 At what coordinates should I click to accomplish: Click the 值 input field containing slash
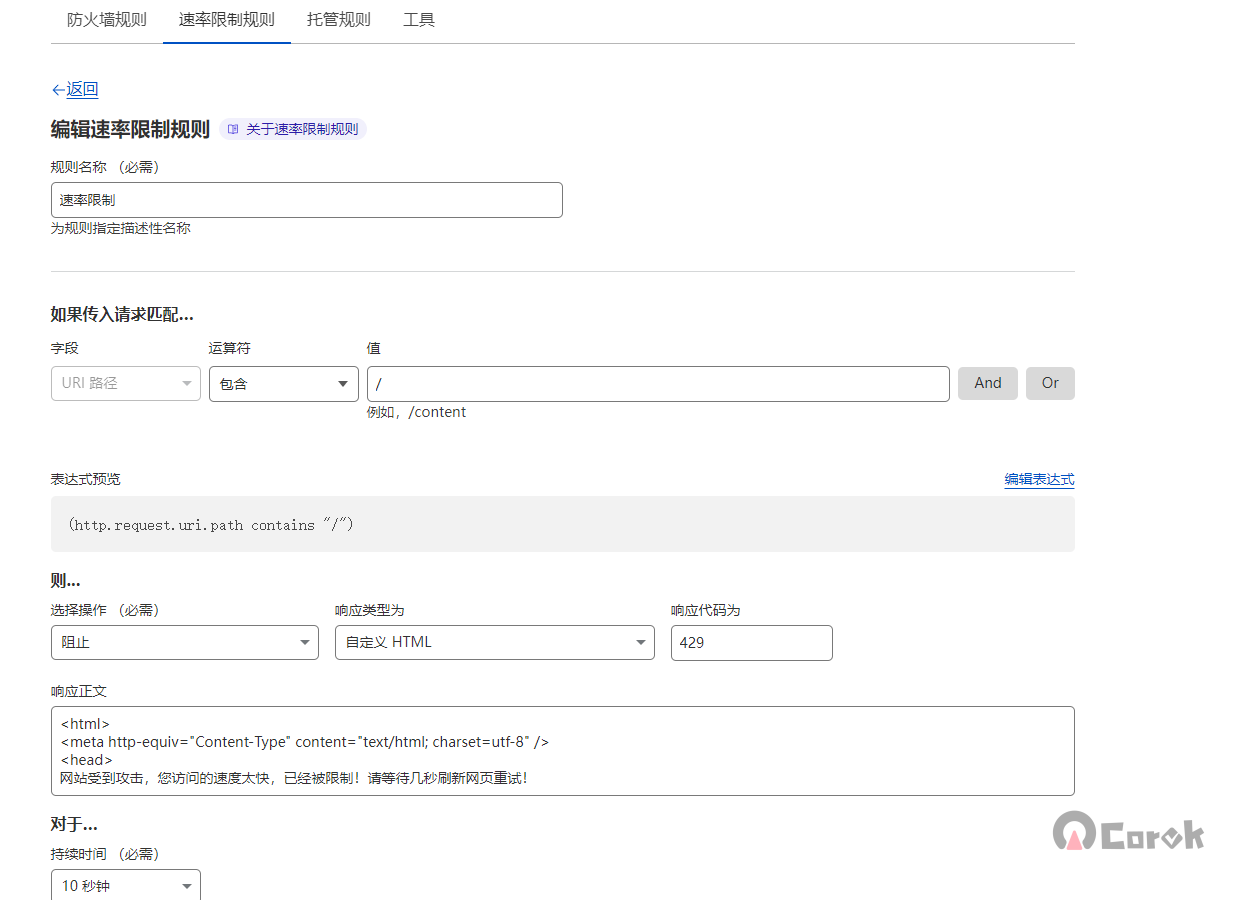click(x=657, y=383)
